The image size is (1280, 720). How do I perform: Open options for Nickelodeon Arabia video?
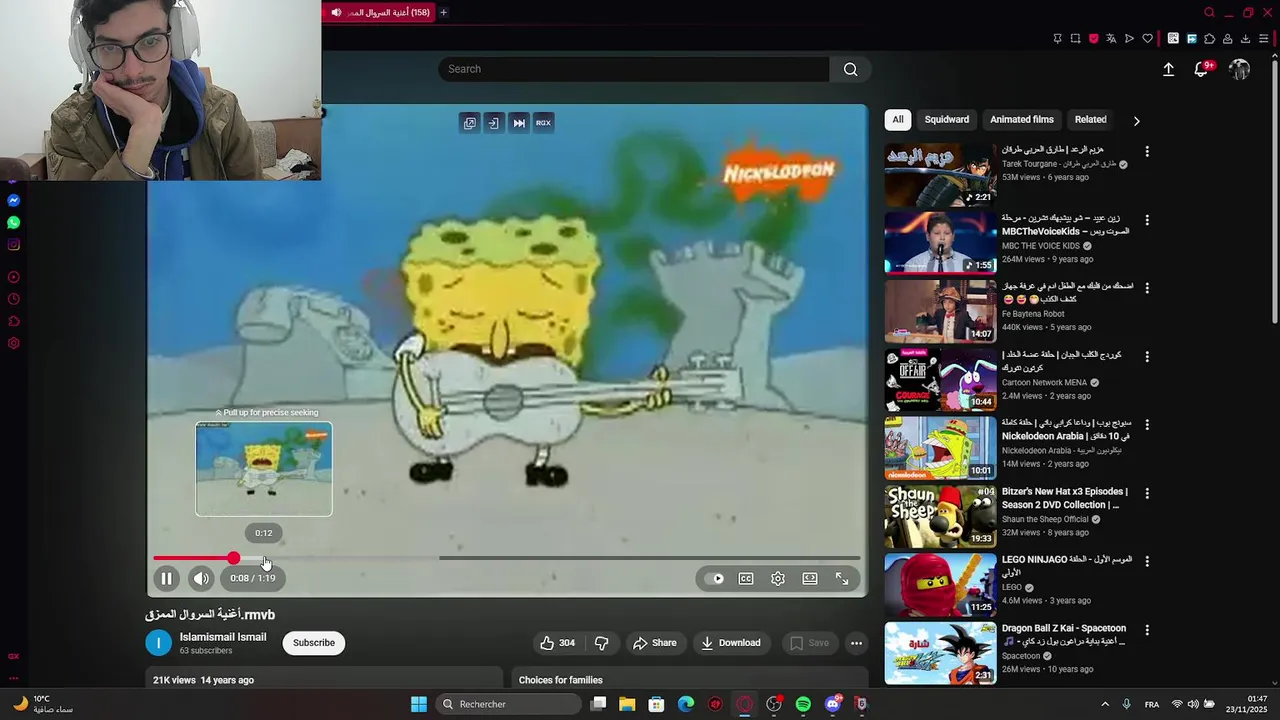[x=1147, y=425]
